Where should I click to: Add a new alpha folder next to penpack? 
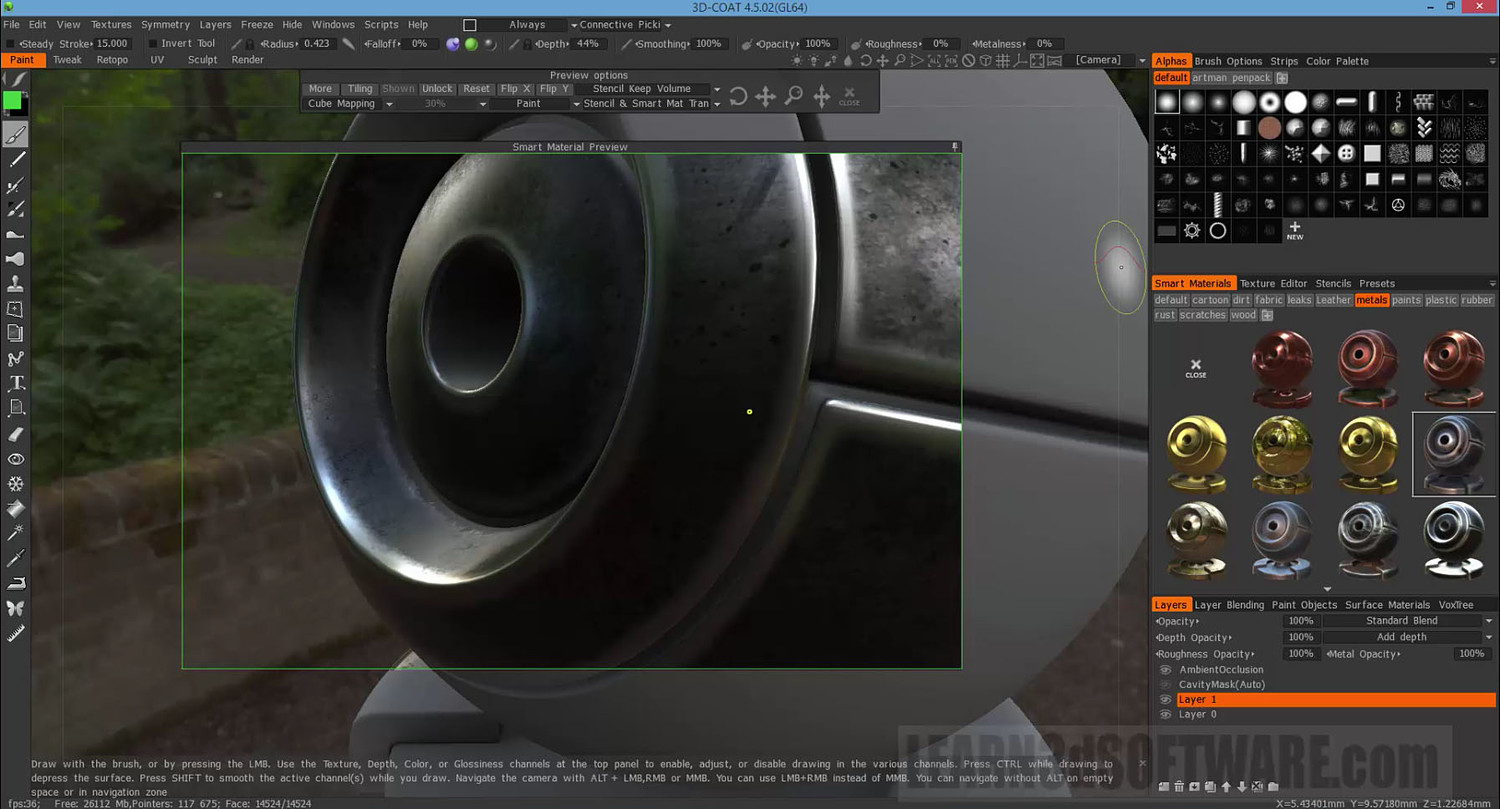tap(1282, 78)
